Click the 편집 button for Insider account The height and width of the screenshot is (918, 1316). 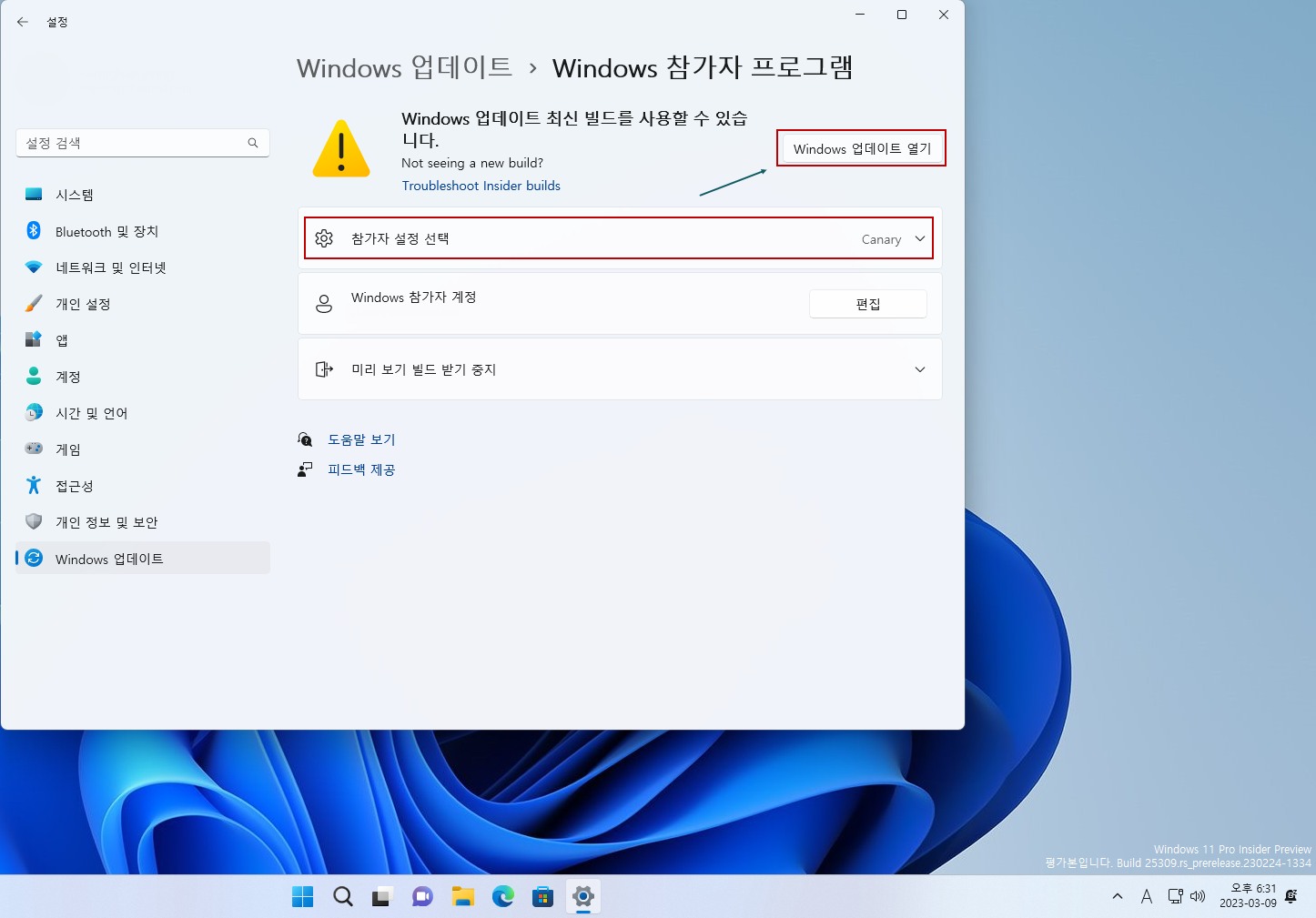868,304
